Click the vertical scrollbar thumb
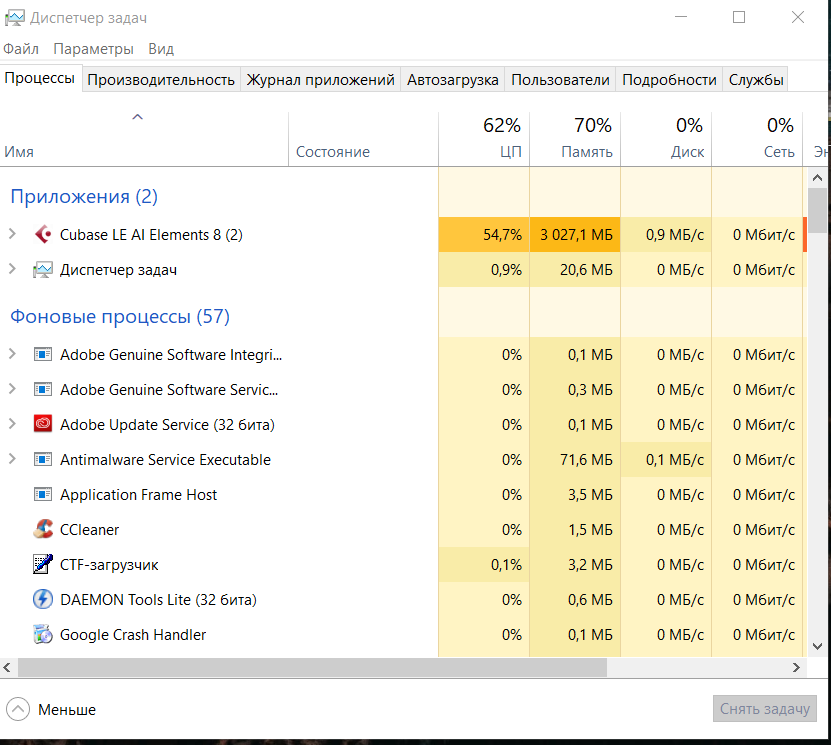The image size is (831, 745). (817, 210)
